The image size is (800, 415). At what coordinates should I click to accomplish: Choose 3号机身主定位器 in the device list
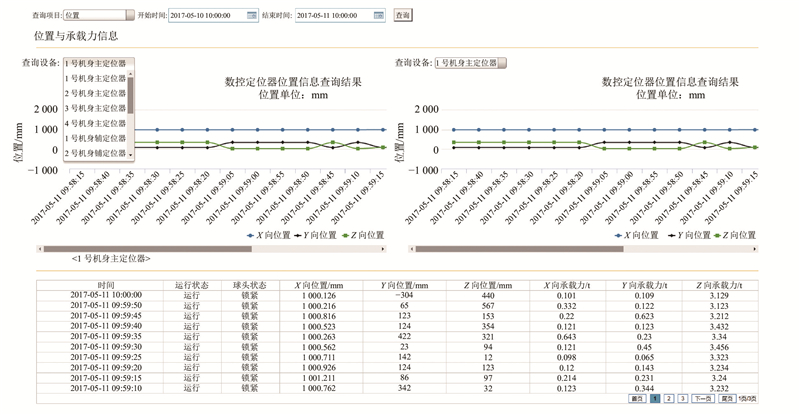[95, 108]
